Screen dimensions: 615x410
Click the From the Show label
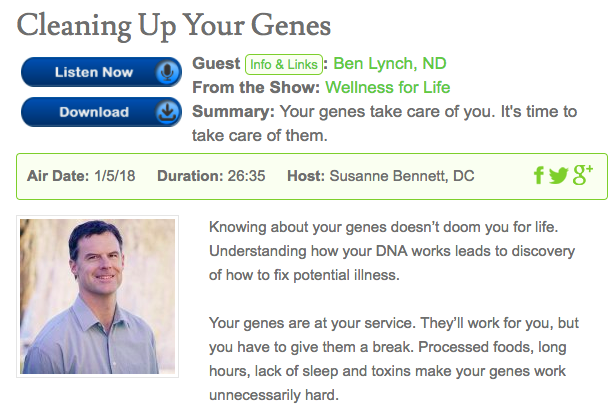click(256, 87)
